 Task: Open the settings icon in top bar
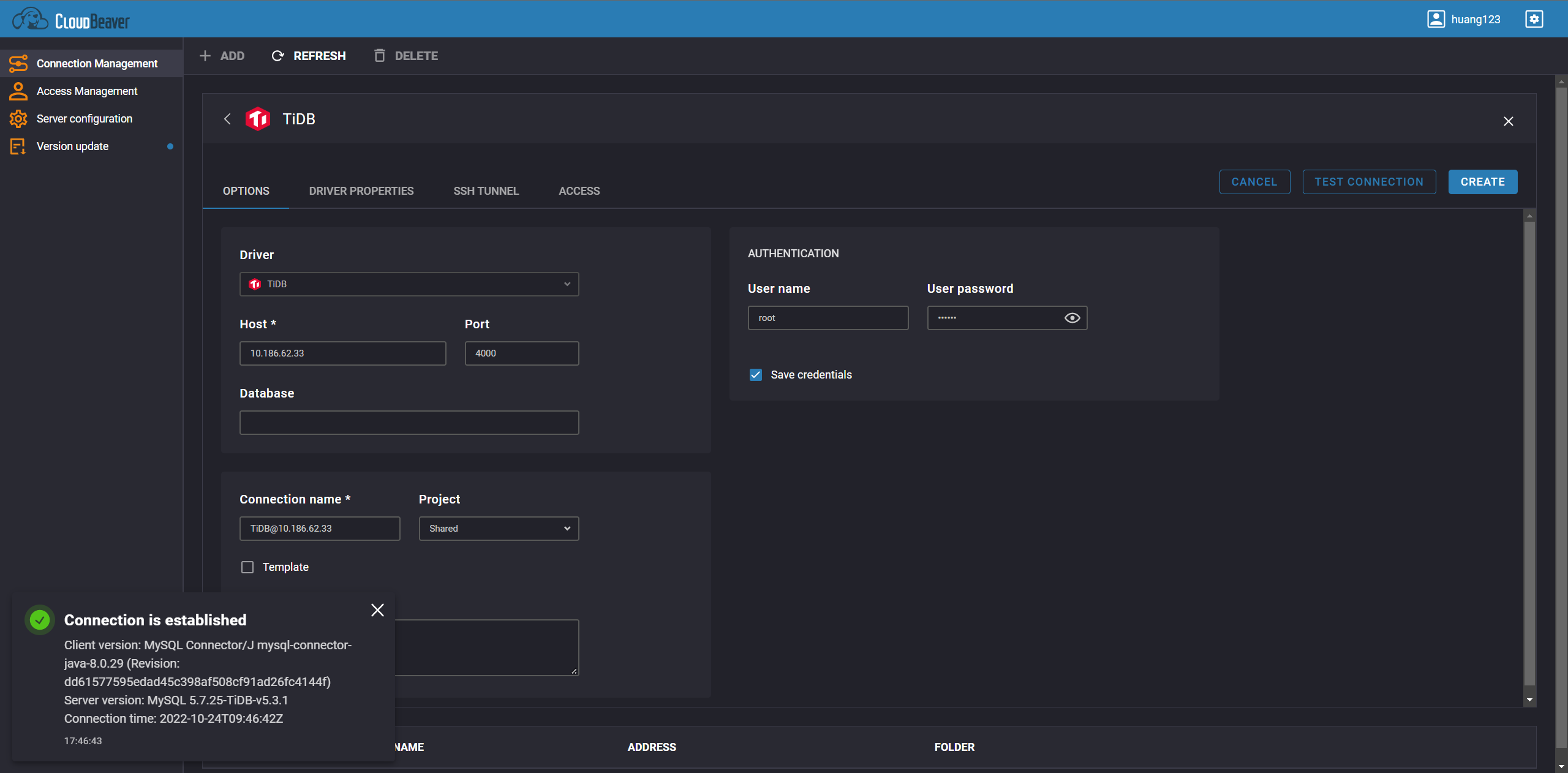click(1534, 19)
